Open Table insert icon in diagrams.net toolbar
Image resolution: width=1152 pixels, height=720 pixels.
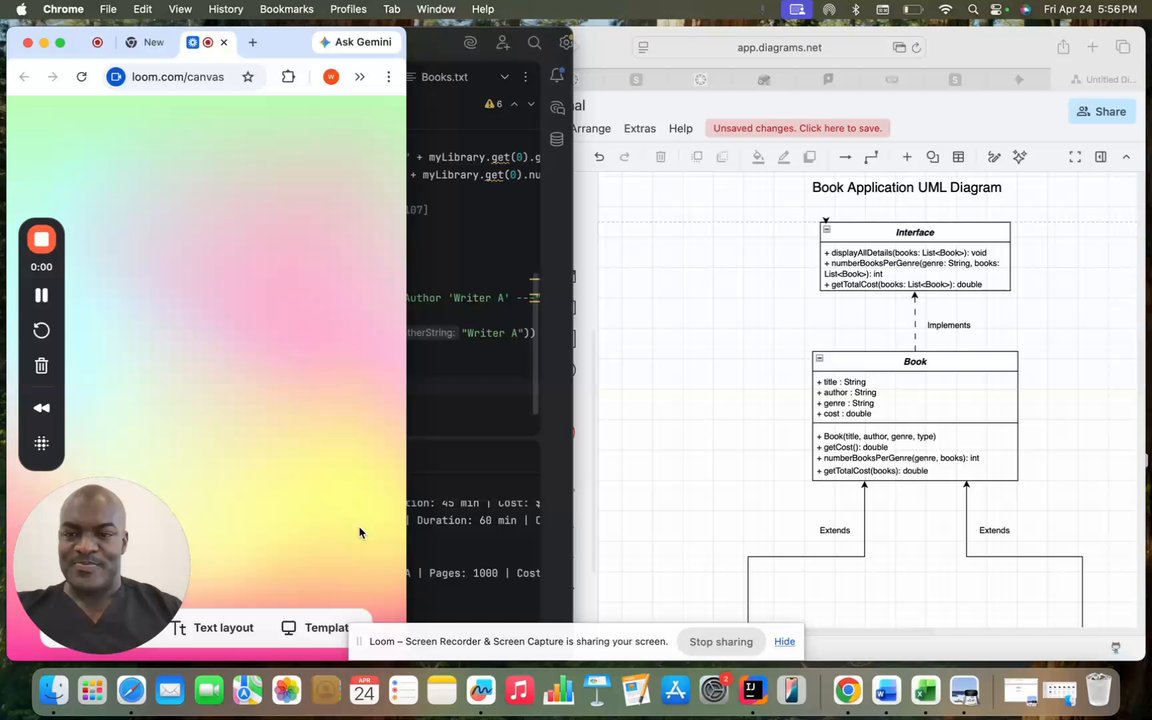[958, 156]
